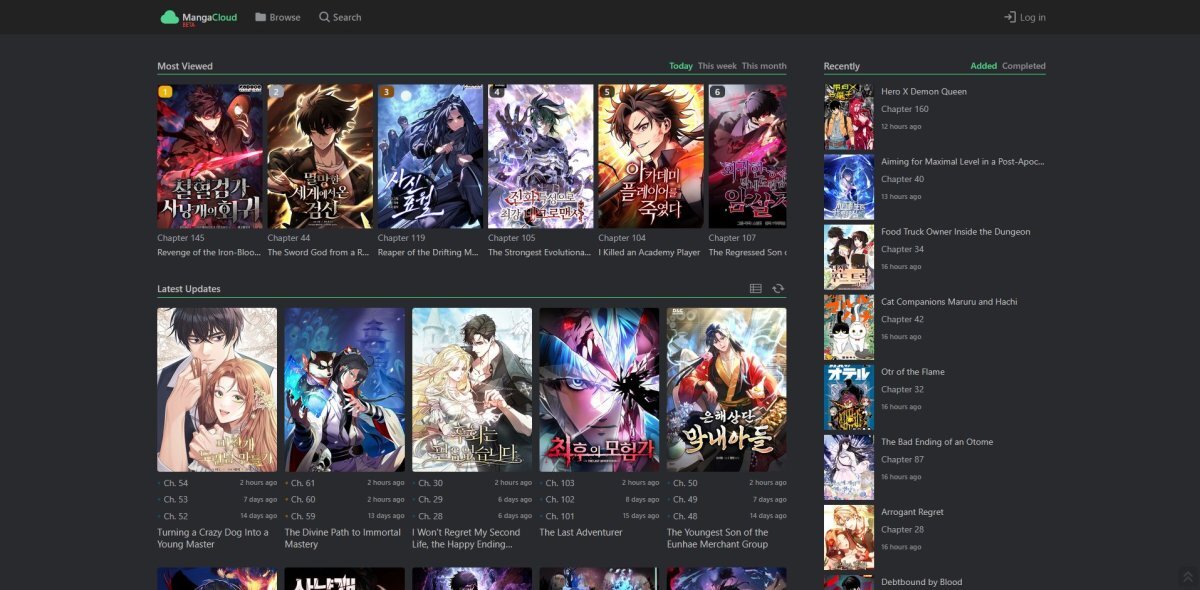Click Chapter 104 under Most Viewed
Viewport: 1200px width, 590px height.
[x=622, y=238]
